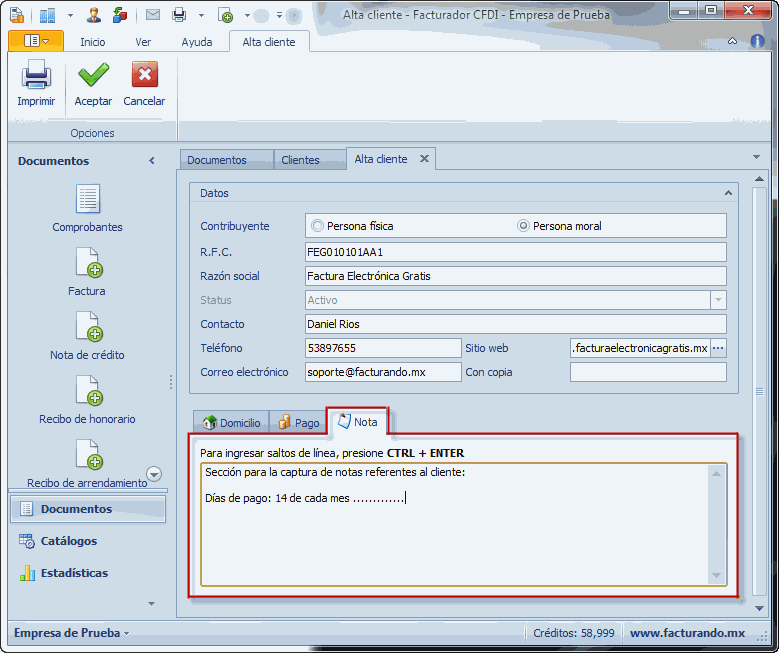779x653 pixels.
Task: Create a new Factura document
Action: pos(88,263)
